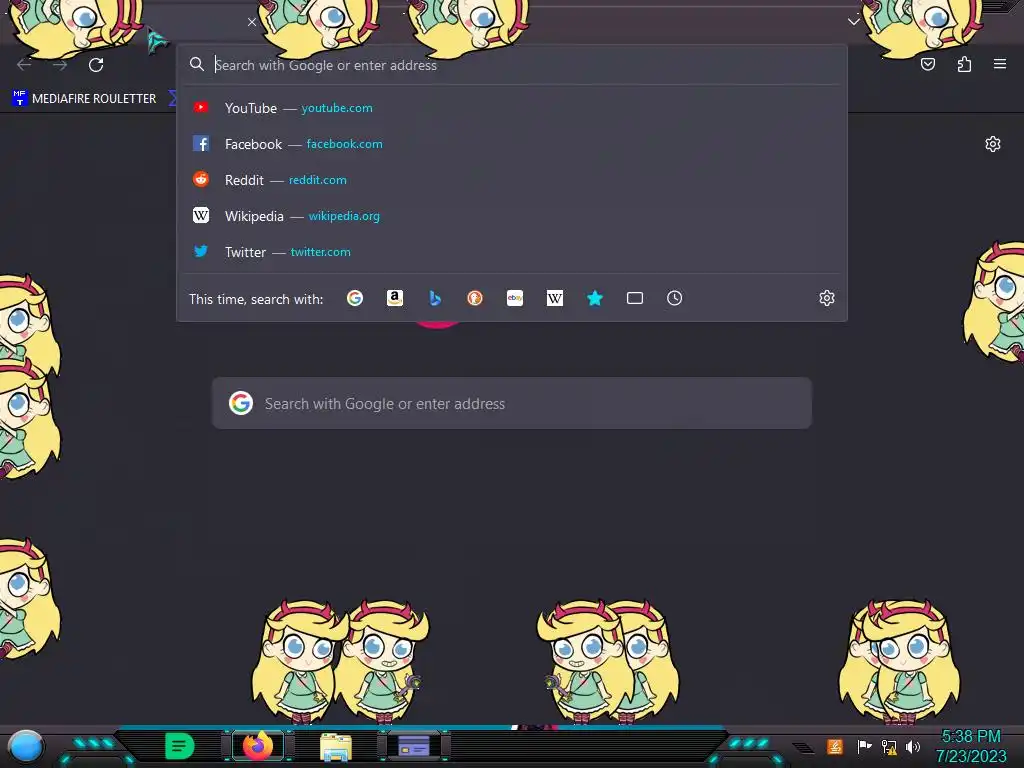Image resolution: width=1024 pixels, height=768 pixels.
Task: Open the Firefox hamburger menu
Action: (1000, 64)
